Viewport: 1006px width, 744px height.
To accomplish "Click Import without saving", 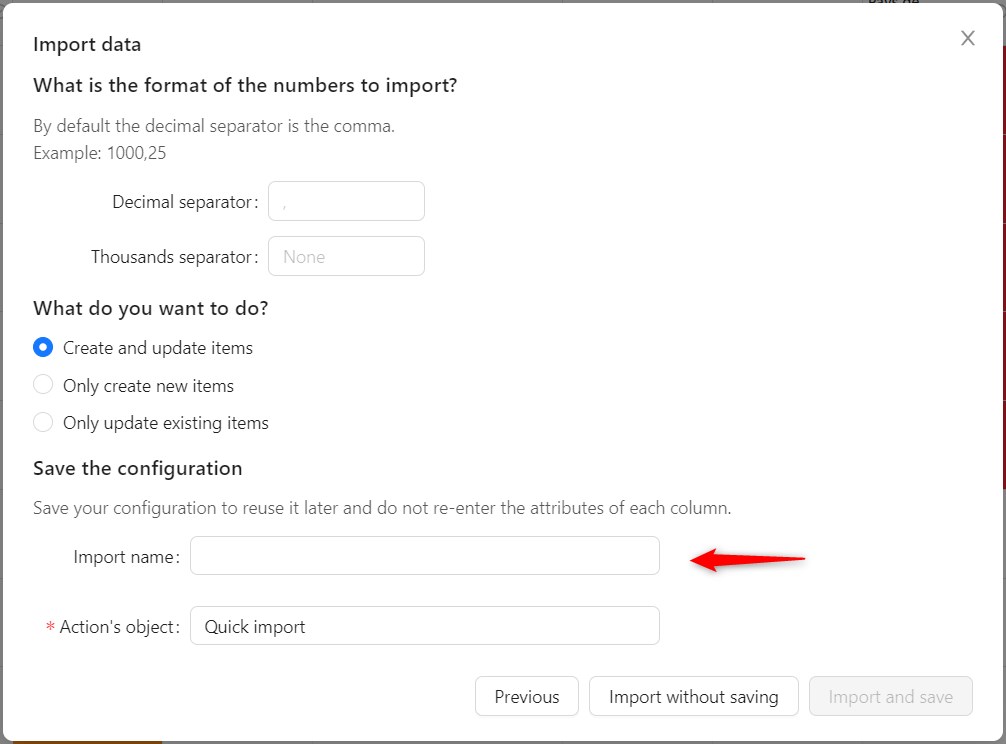I will click(693, 696).
